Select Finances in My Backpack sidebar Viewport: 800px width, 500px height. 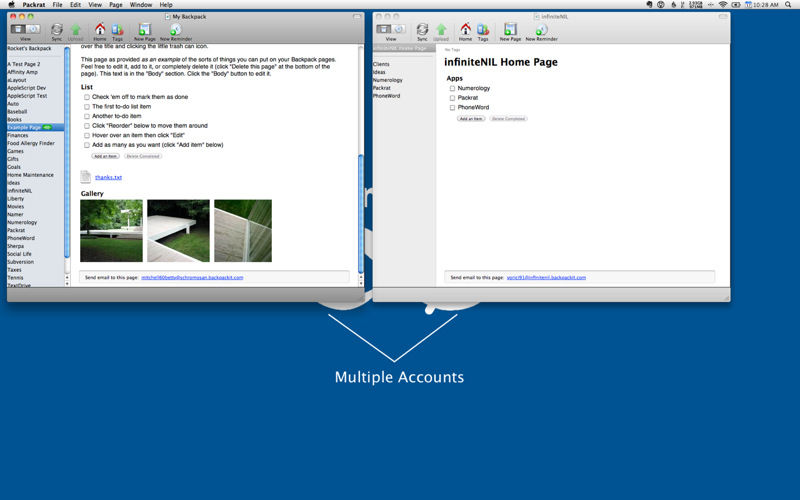coord(17,136)
